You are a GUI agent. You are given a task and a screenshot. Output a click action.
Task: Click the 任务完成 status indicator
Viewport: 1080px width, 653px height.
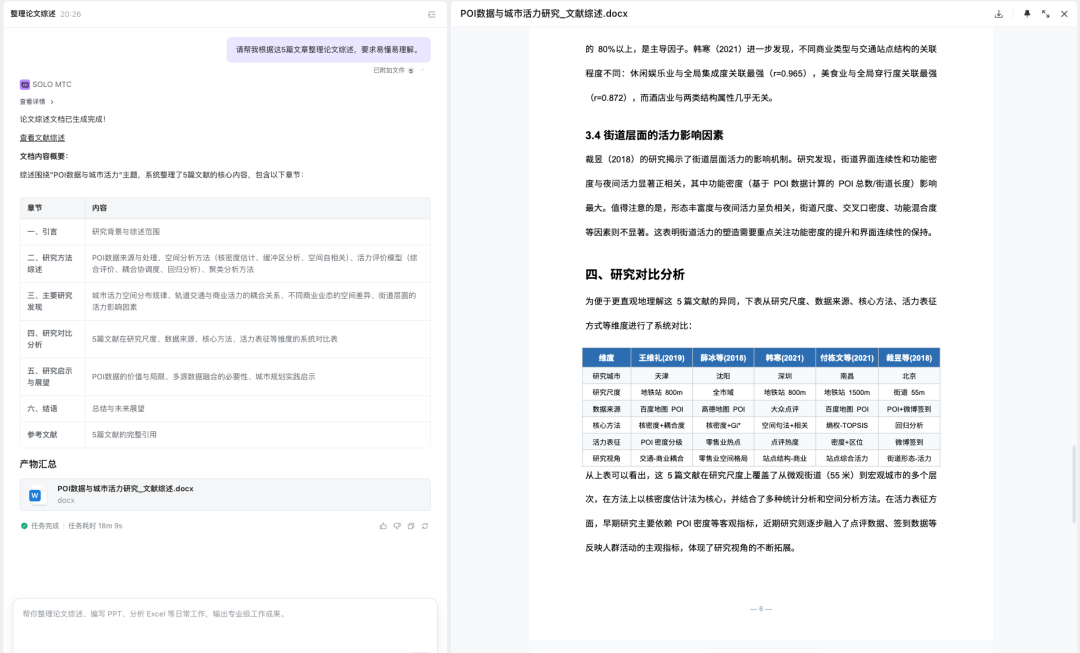(43, 525)
